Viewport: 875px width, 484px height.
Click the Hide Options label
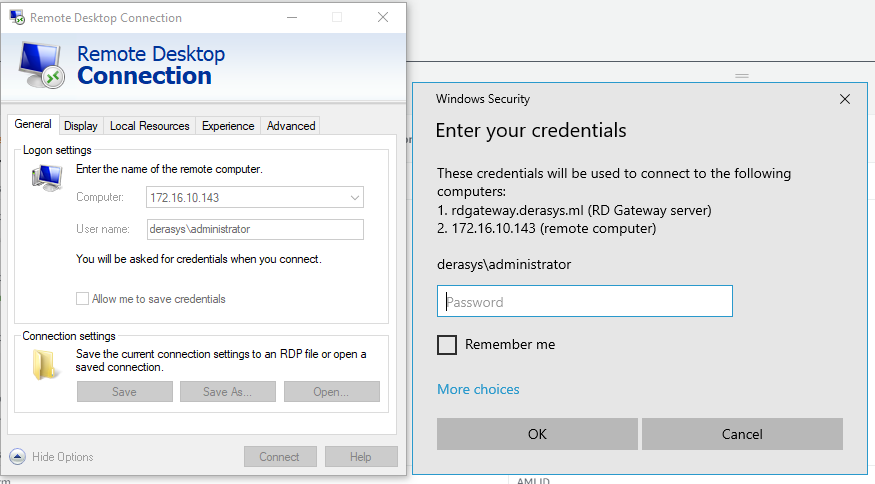pos(62,457)
